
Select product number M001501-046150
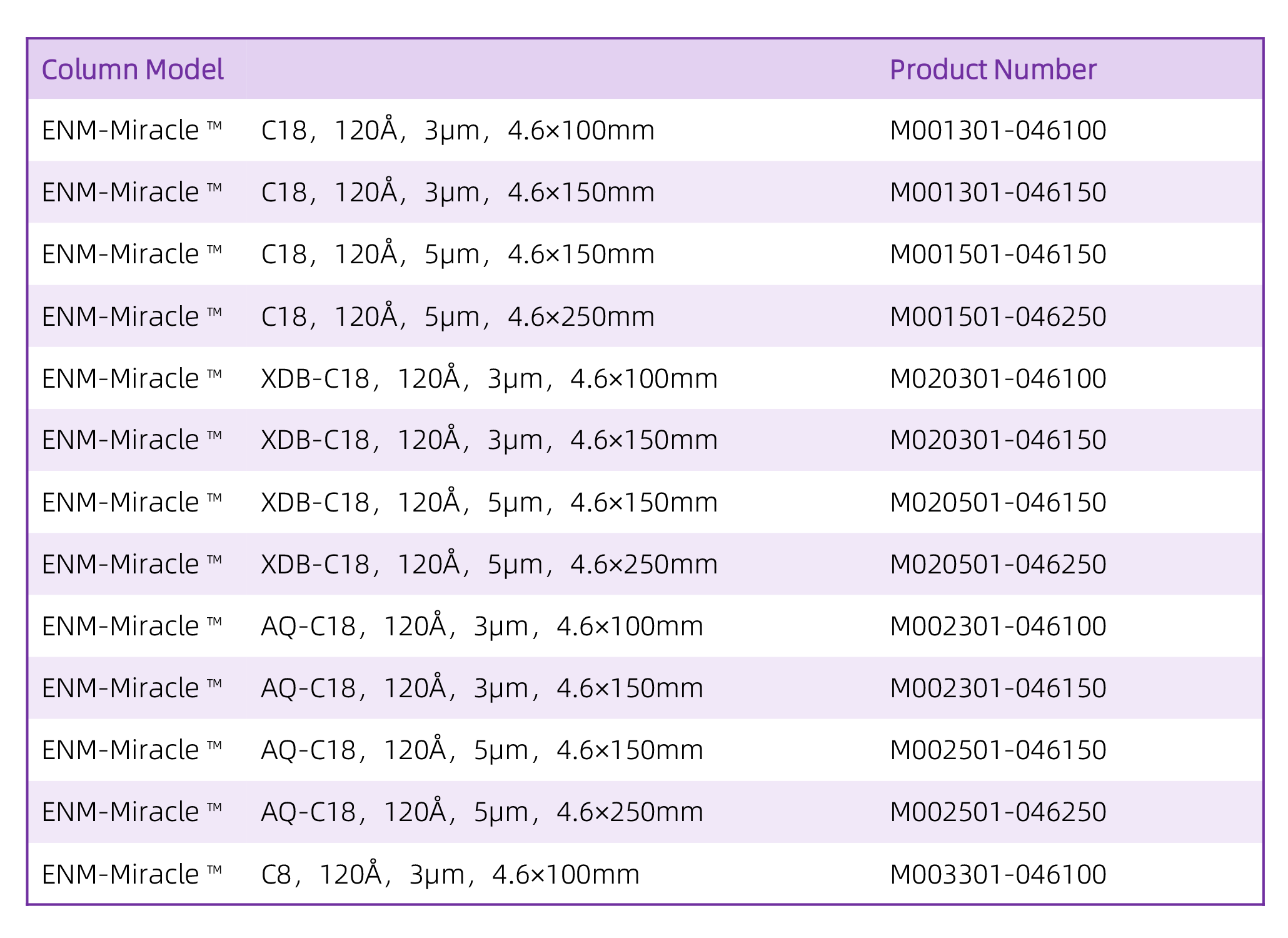[998, 254]
